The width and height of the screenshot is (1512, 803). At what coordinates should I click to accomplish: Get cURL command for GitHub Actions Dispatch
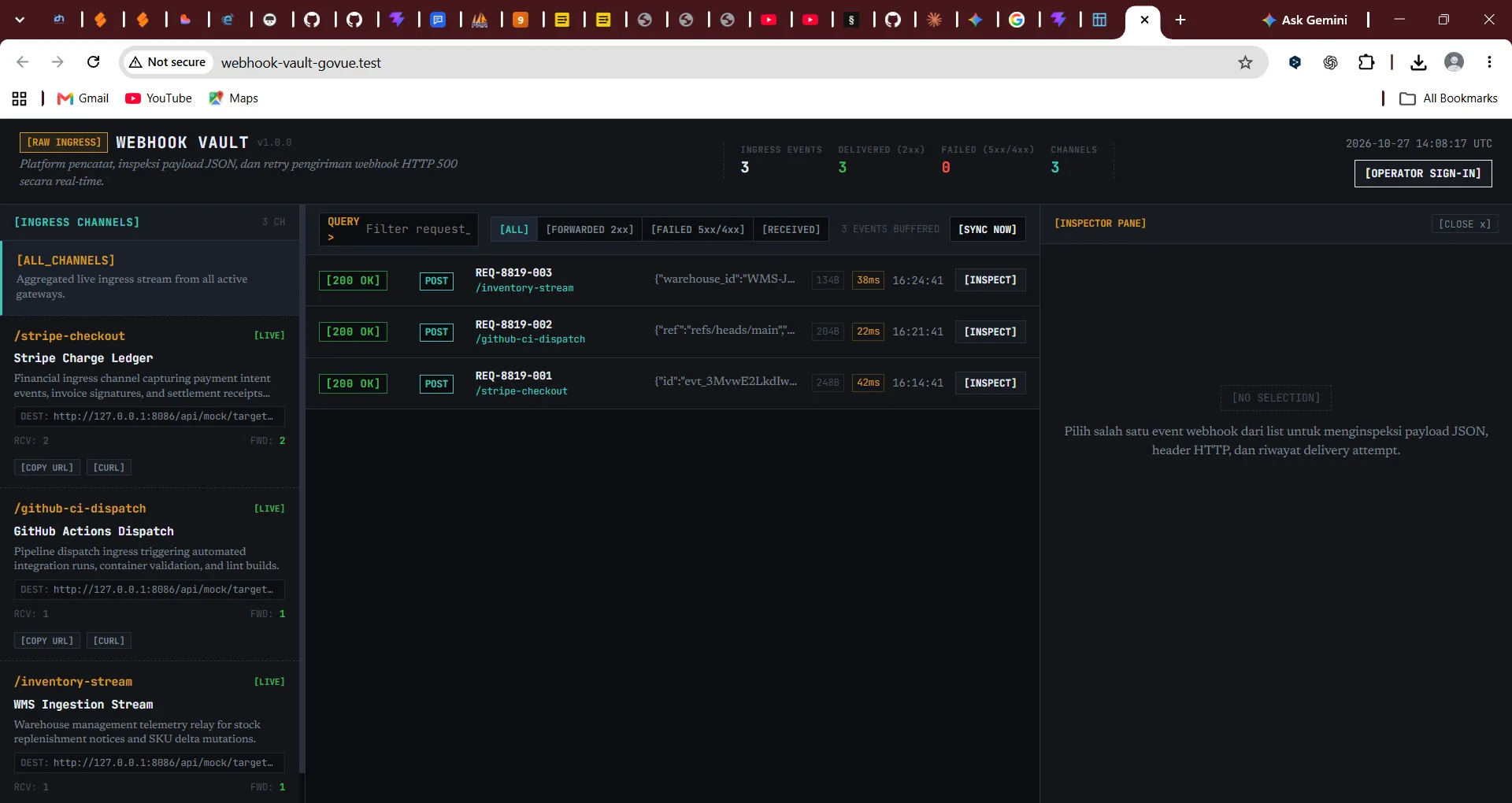click(x=109, y=641)
